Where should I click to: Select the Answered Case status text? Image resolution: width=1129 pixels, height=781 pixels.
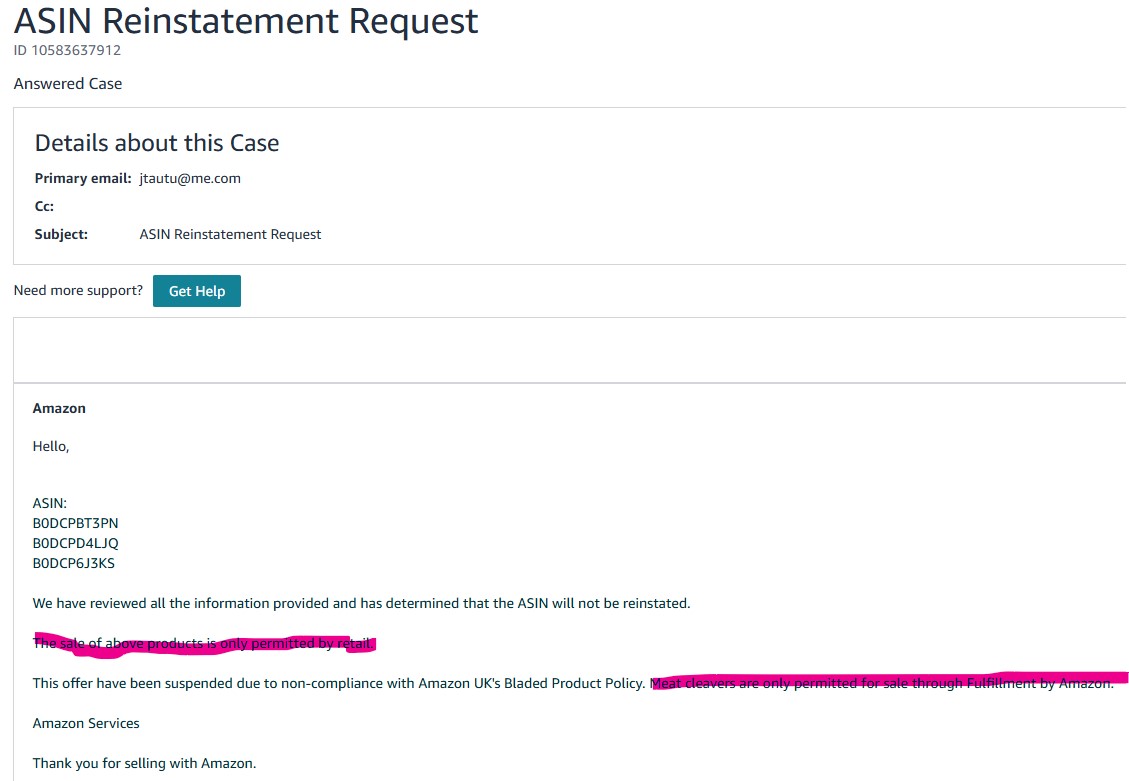pyautogui.click(x=68, y=83)
